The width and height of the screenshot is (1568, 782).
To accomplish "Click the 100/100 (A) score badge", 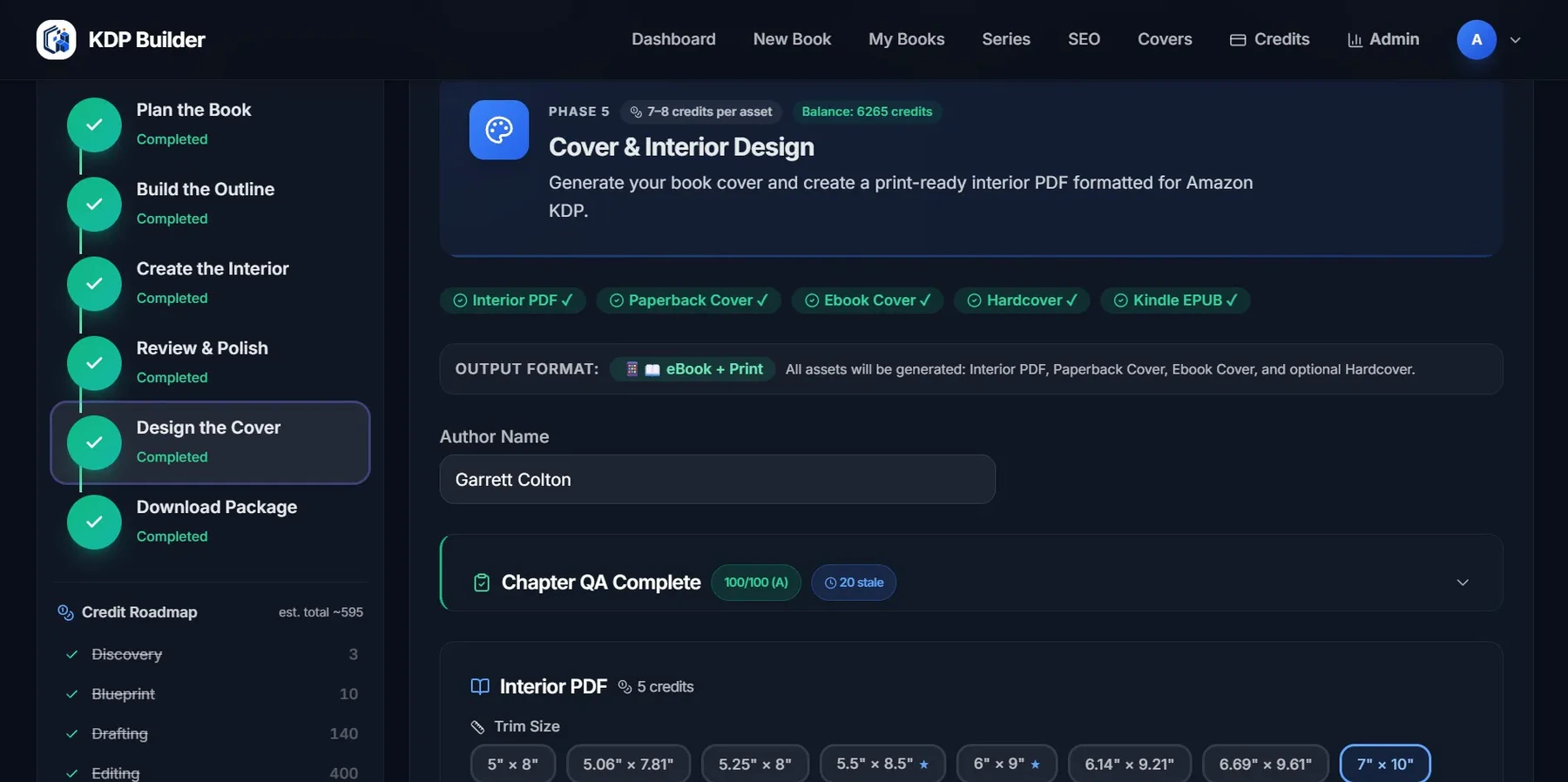I will [756, 583].
